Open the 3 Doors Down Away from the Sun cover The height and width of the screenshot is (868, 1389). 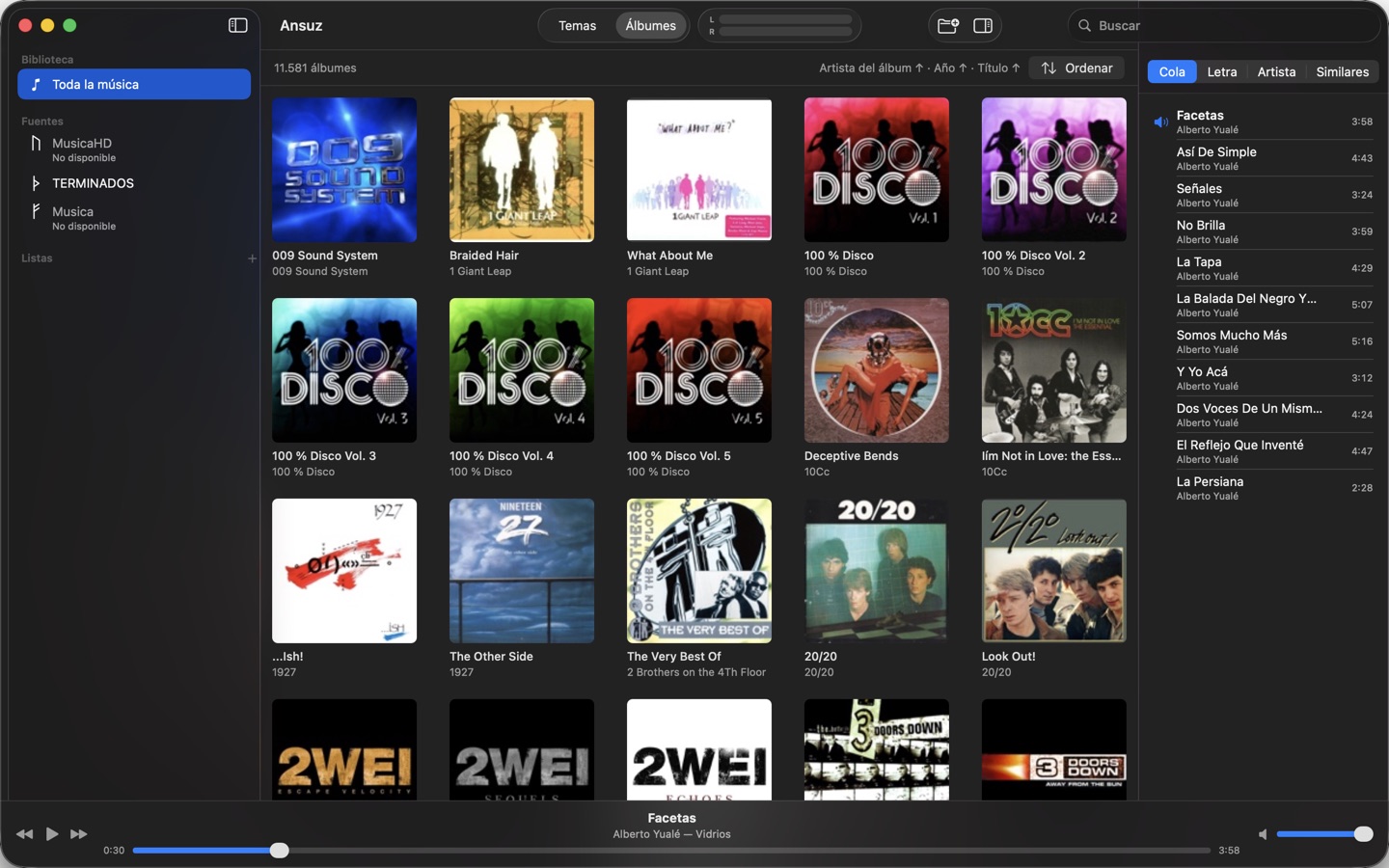[1054, 749]
